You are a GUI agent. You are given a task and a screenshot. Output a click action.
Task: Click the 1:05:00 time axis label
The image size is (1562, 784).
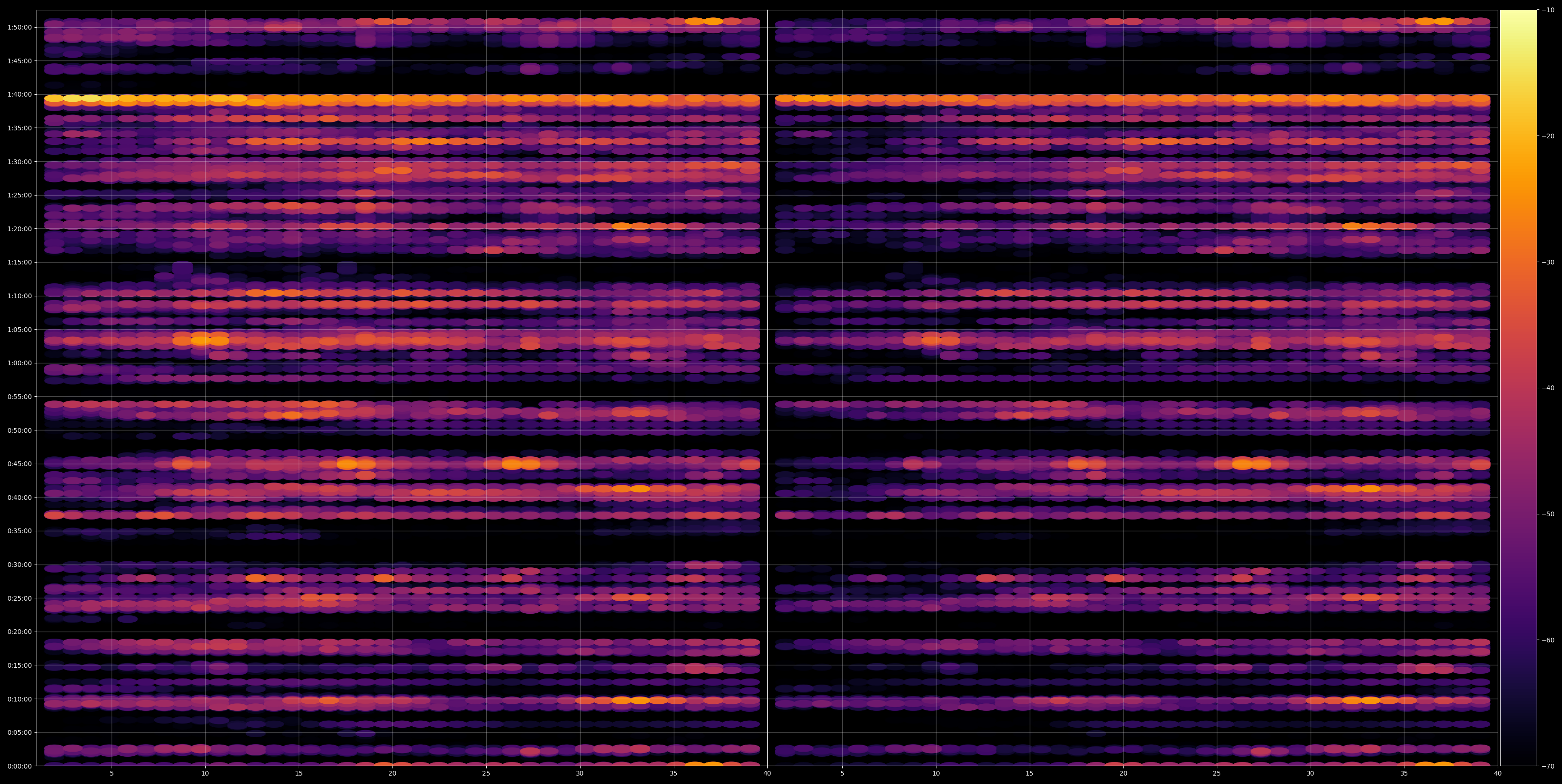20,329
